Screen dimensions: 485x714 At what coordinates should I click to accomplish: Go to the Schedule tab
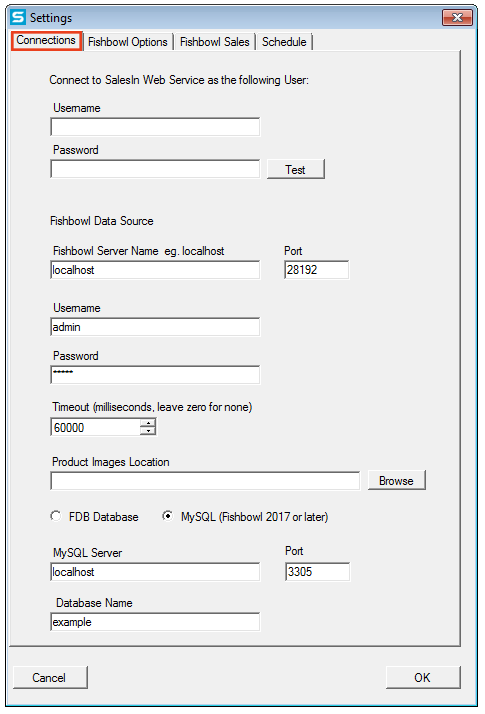(x=284, y=42)
